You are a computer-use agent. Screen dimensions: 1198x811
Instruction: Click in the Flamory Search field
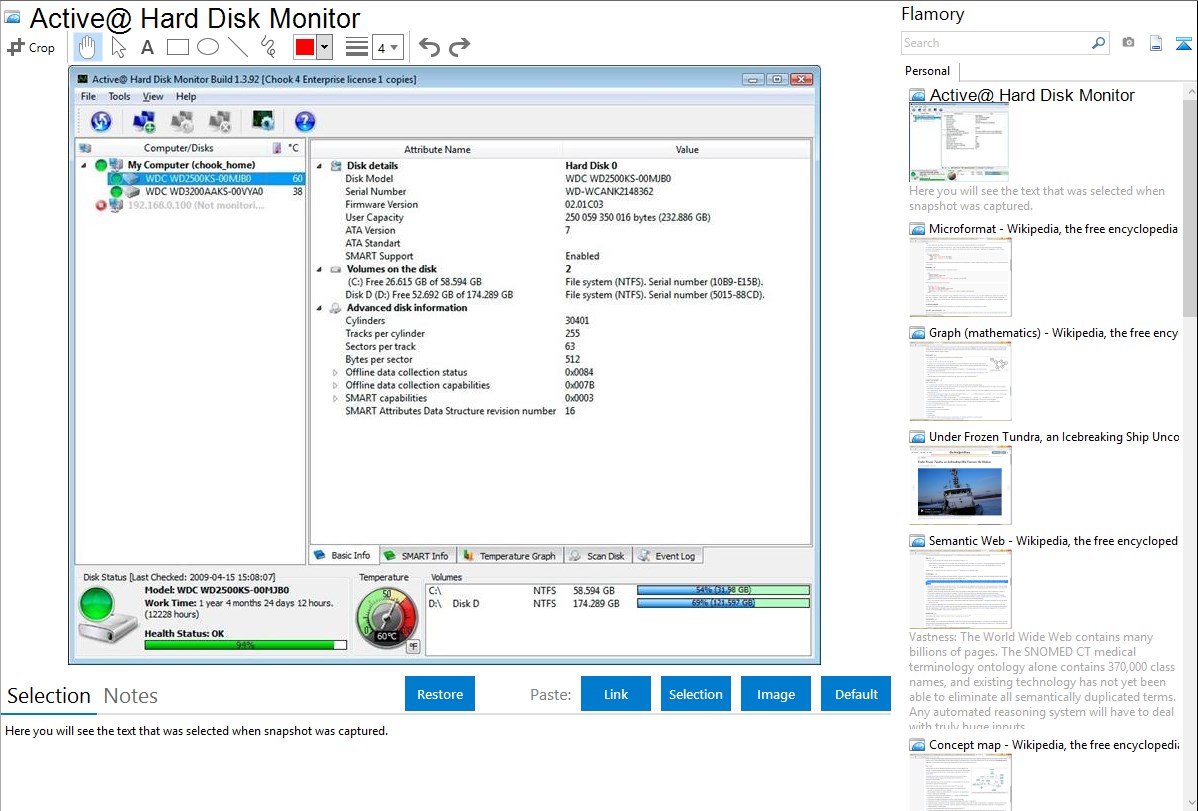(x=995, y=43)
